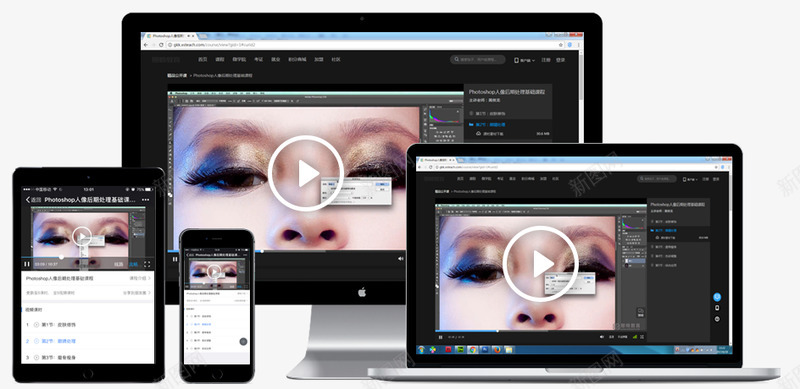The height and width of the screenshot is (389, 800).
Task: Click the large play button on the iMac video
Action: click(306, 173)
